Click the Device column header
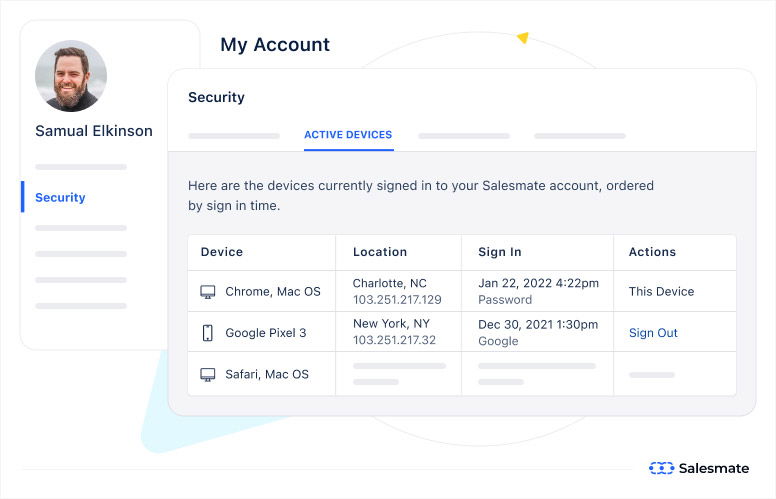Viewport: 776px width, 499px height. [x=222, y=252]
